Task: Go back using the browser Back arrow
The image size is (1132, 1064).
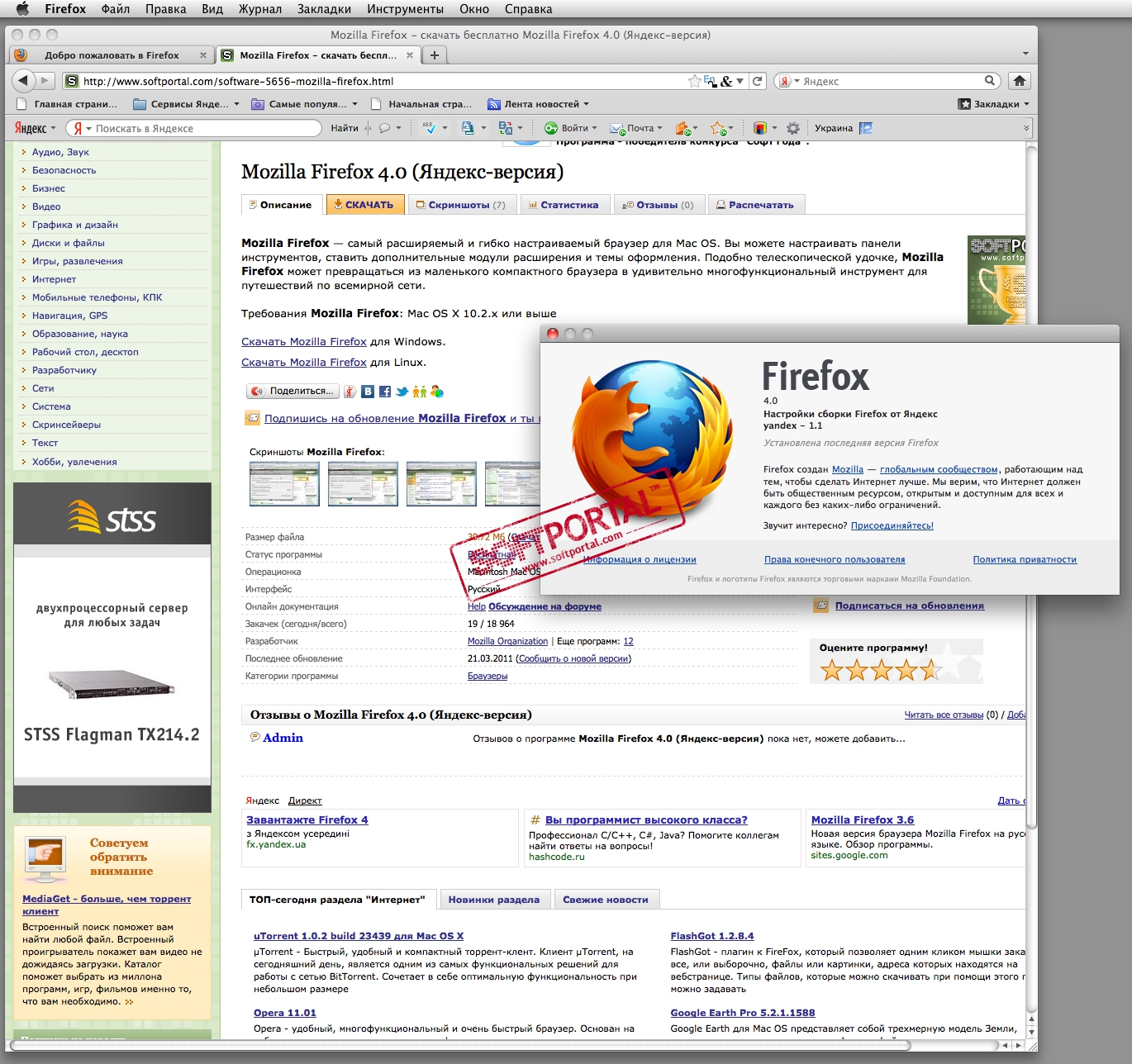Action: click(x=23, y=80)
